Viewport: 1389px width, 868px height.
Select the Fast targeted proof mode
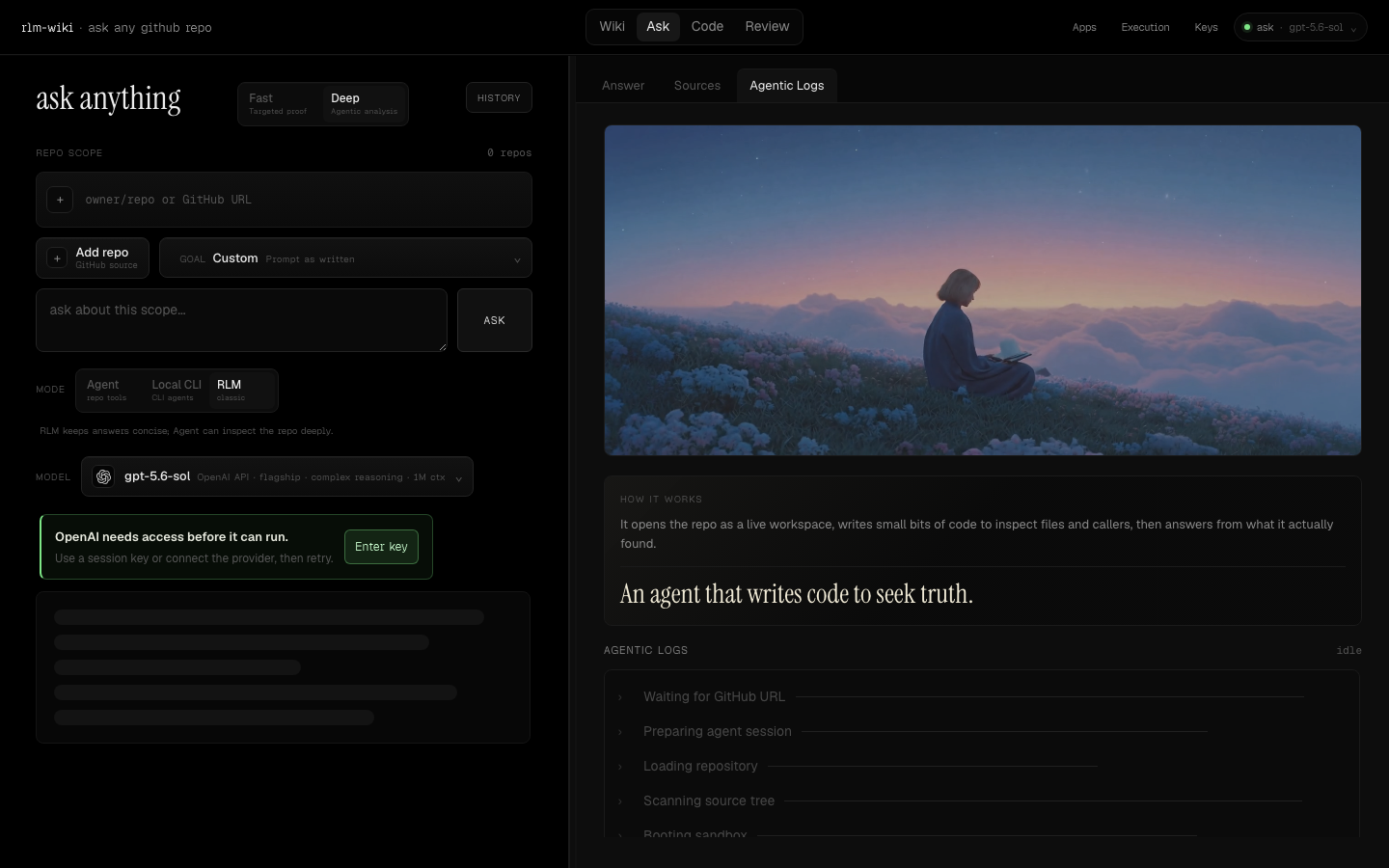279,104
